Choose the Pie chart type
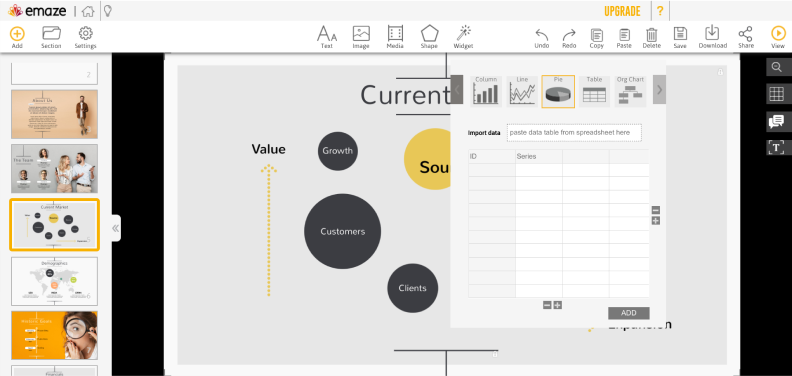This screenshot has height=376, width=792. pos(558,91)
